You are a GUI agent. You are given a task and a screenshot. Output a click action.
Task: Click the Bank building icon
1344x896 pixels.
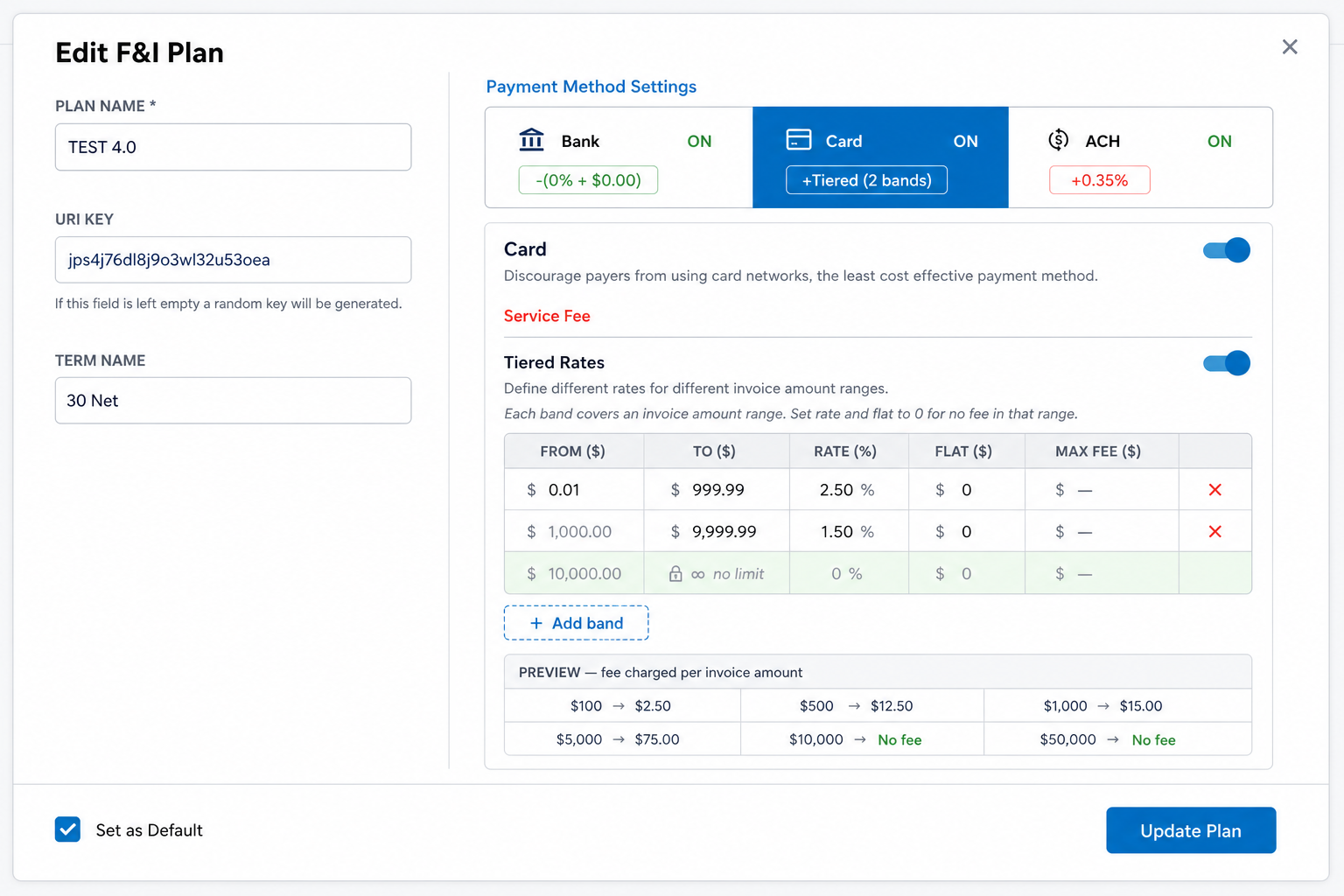531,140
